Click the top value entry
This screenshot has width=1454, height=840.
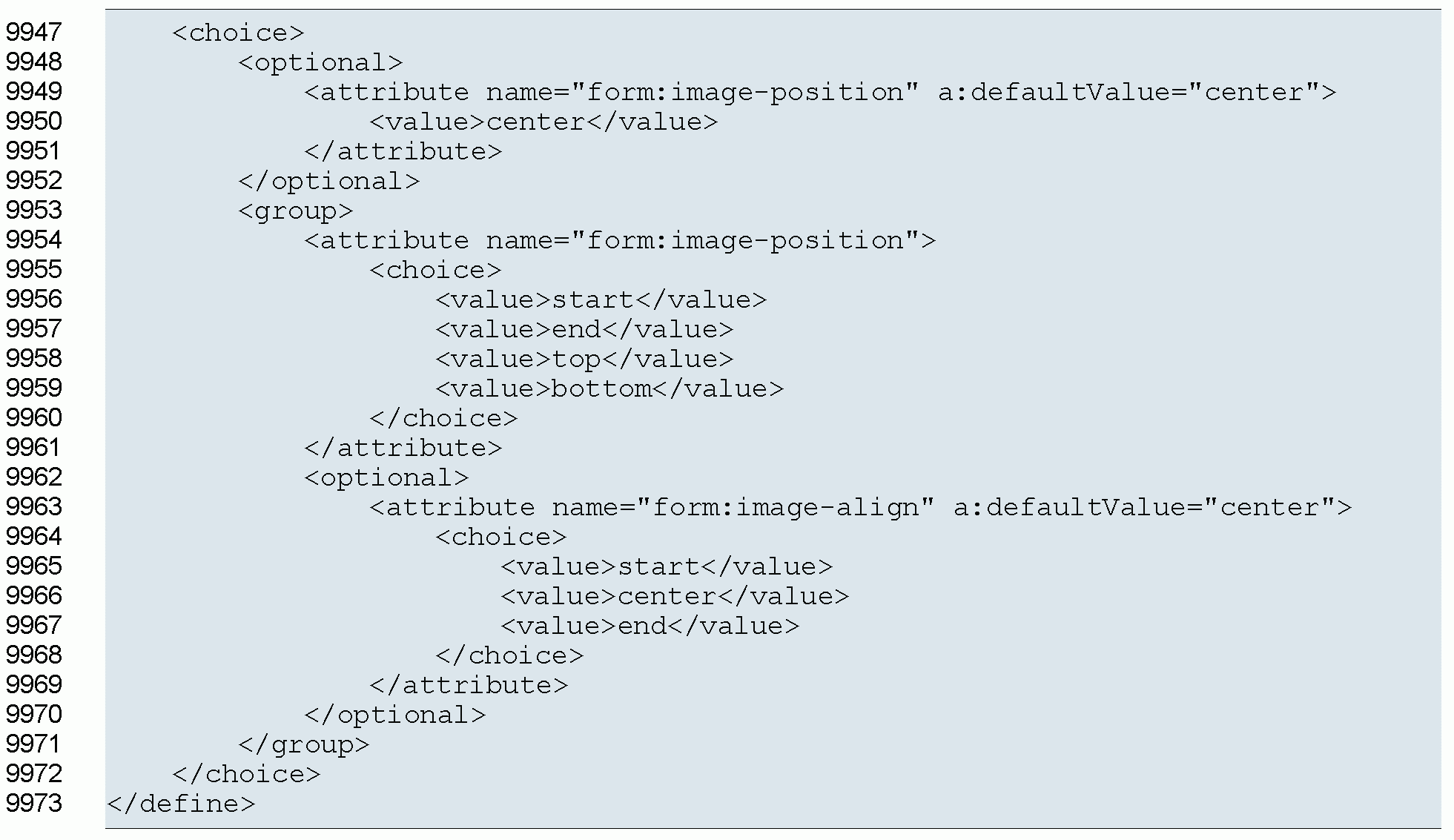click(576, 359)
